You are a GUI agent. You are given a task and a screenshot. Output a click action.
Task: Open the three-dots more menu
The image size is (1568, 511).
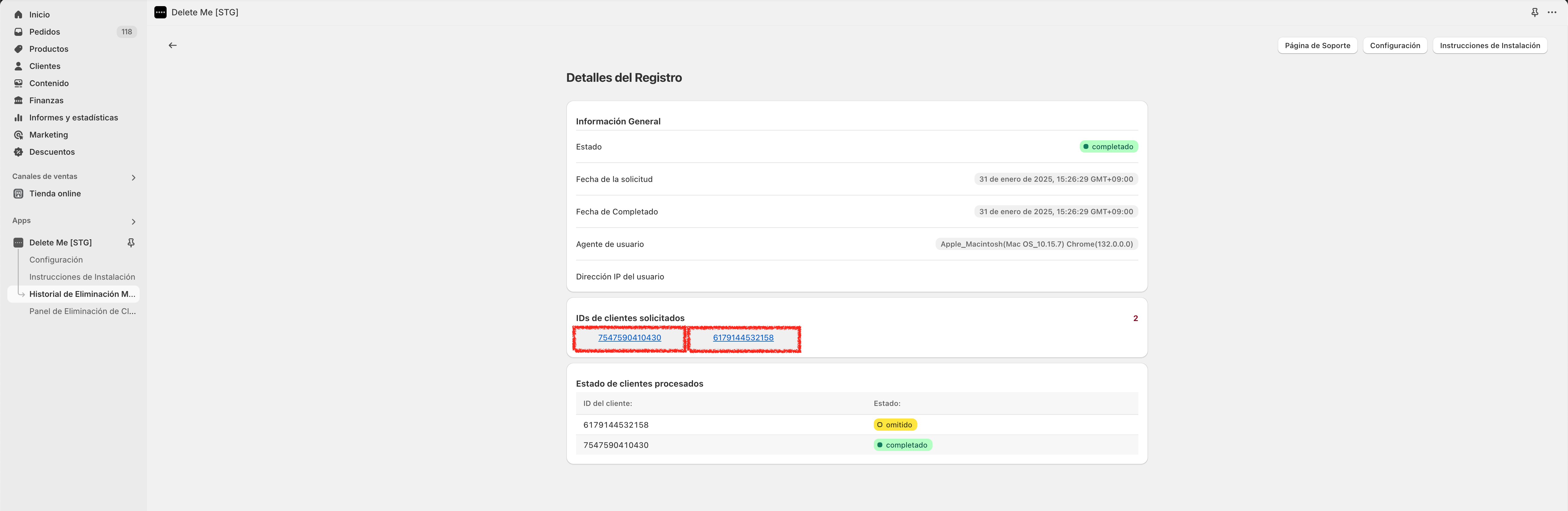coord(1552,12)
